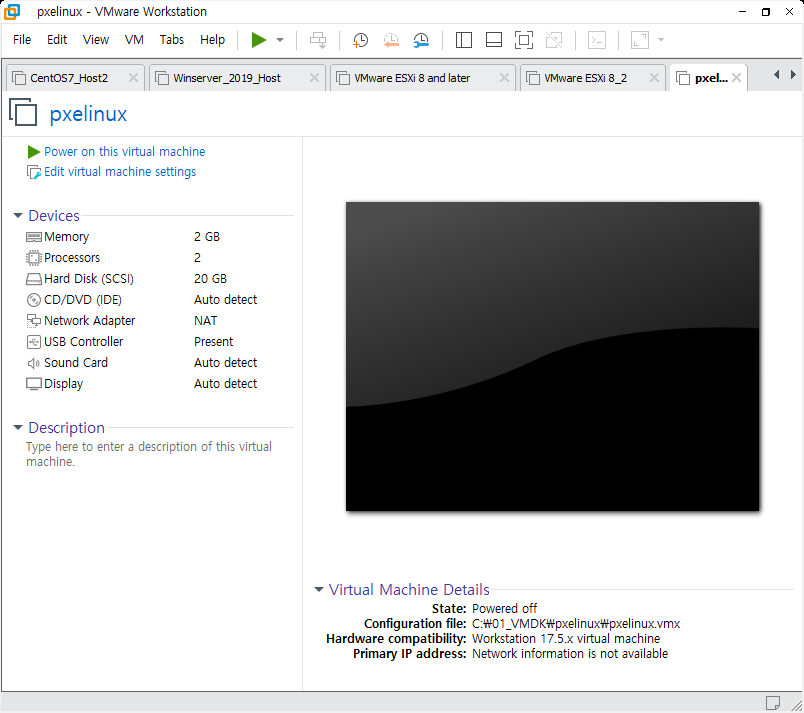Click Edit virtual machine settings link
The width and height of the screenshot is (804, 713).
pyautogui.click(x=120, y=172)
